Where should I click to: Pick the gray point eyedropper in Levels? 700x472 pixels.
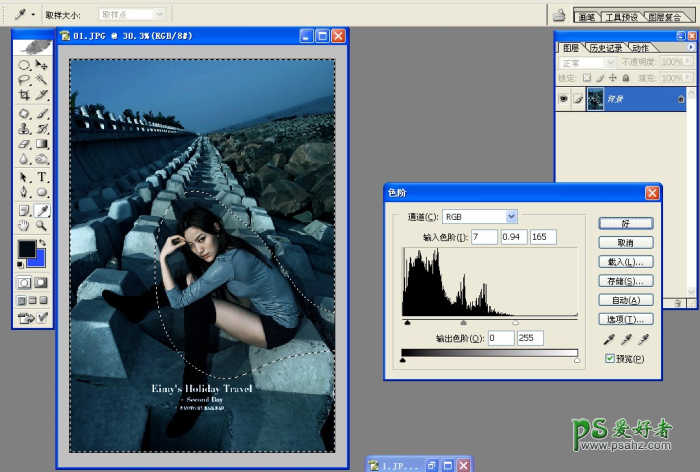(x=624, y=341)
